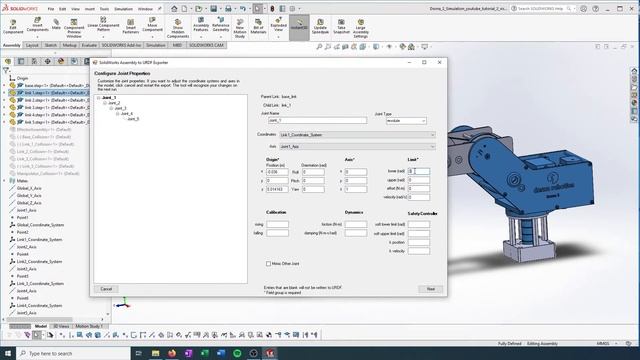Click Show Hidden Components
The width and height of the screenshot is (640, 360).
click(178, 28)
